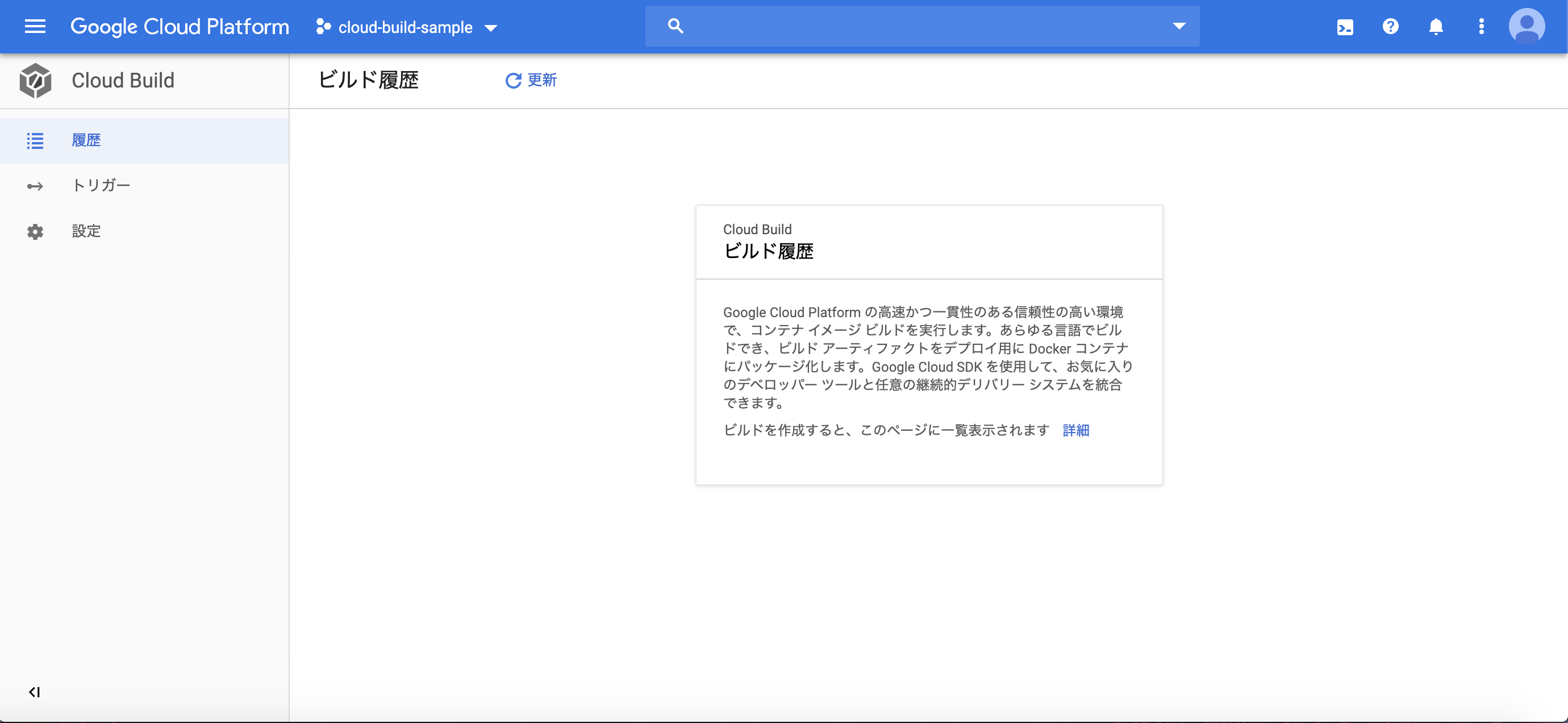
Task: Open the 履歴 history menu item
Action: (144, 141)
